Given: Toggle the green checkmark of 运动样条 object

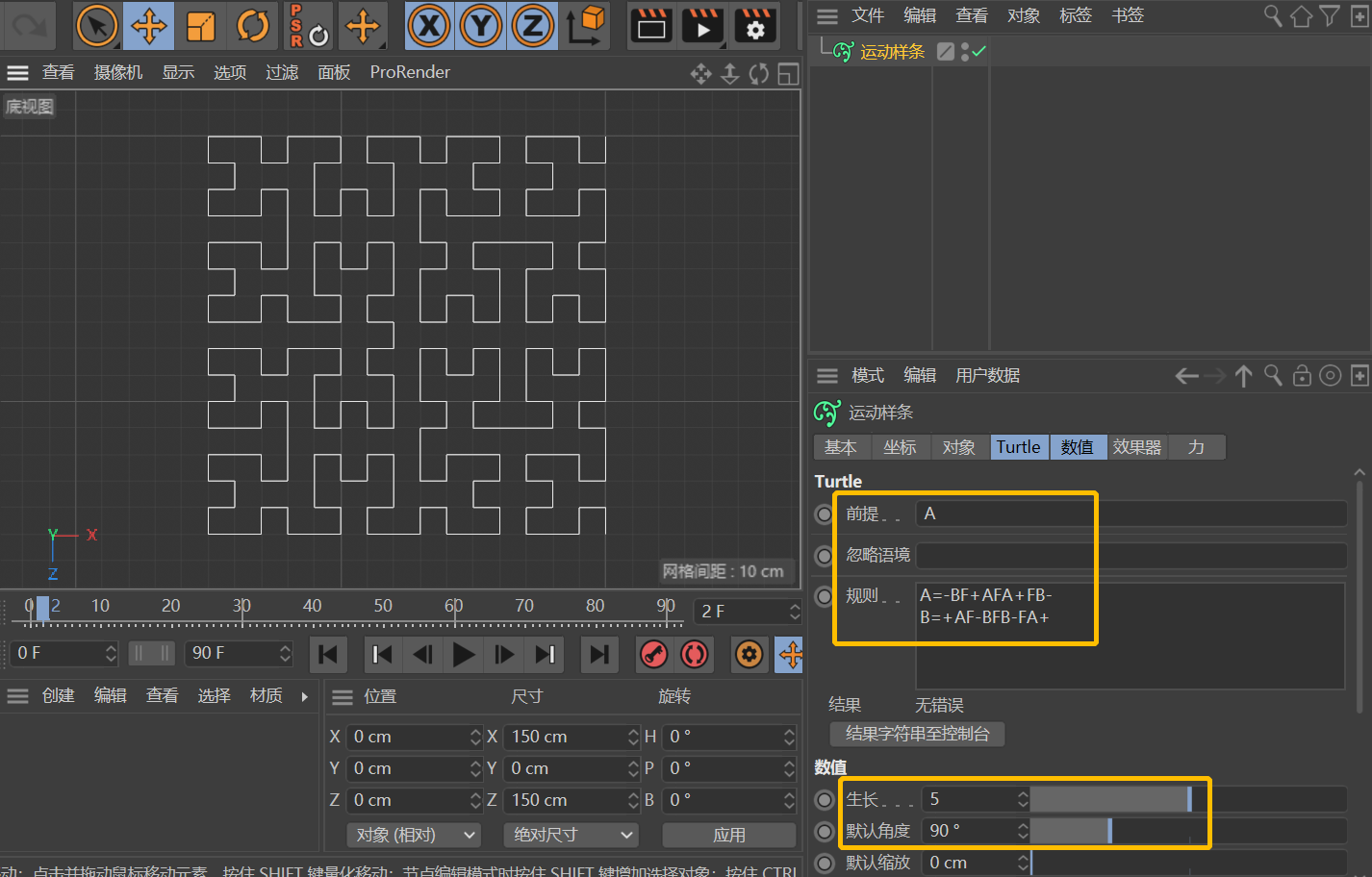Looking at the screenshot, I should (x=979, y=52).
